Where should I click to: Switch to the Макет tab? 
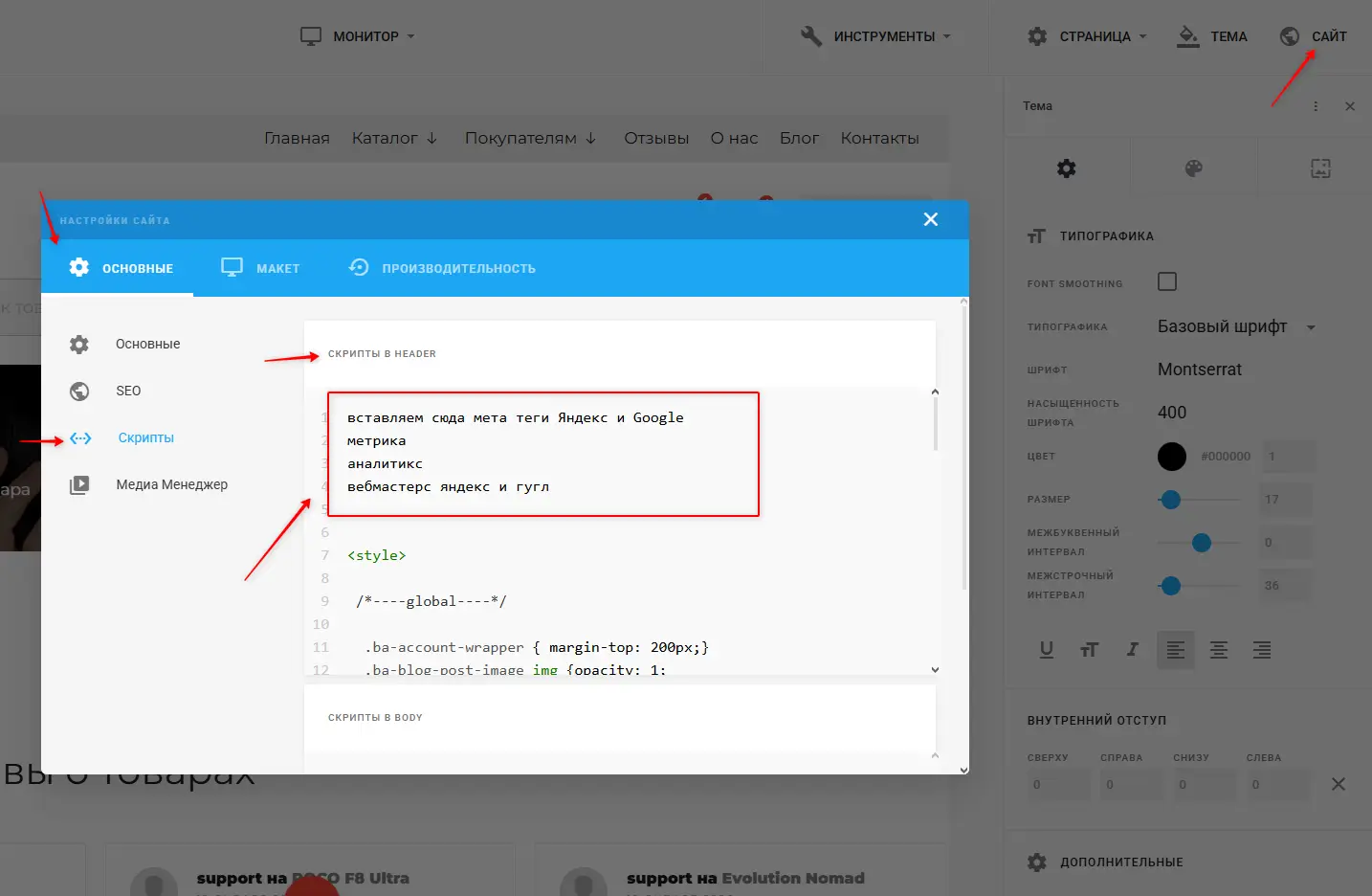[260, 268]
